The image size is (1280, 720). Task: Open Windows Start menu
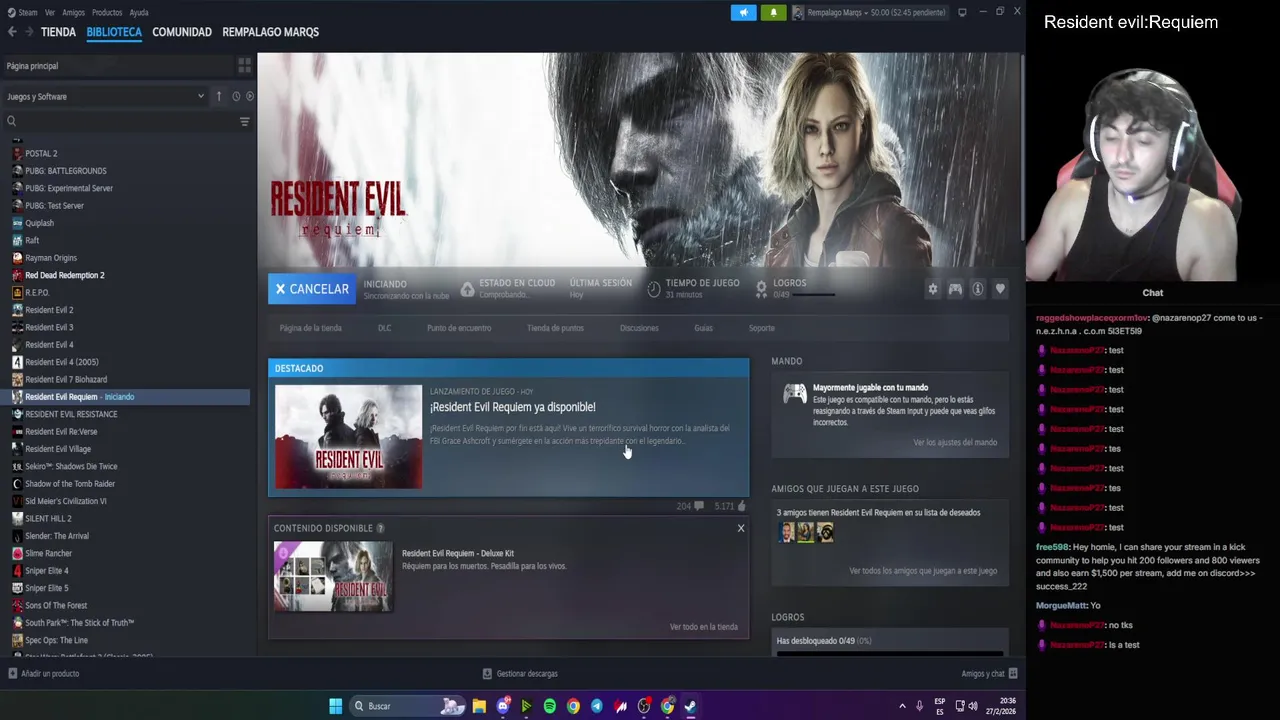click(x=336, y=706)
